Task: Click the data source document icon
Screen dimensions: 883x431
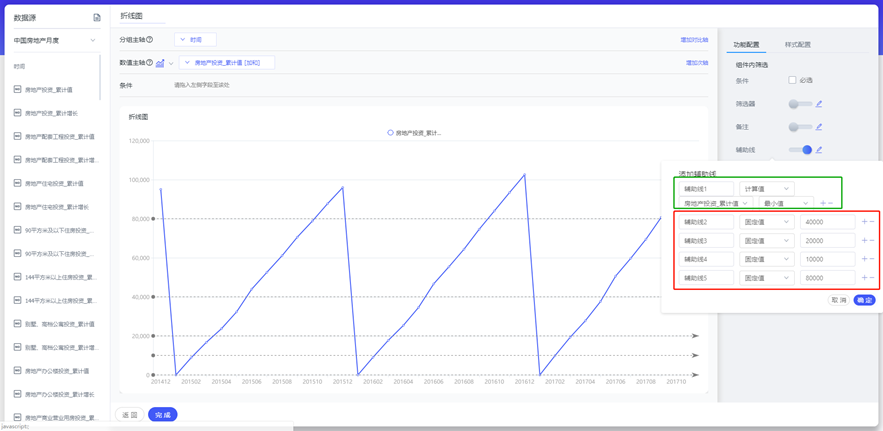Action: (97, 18)
